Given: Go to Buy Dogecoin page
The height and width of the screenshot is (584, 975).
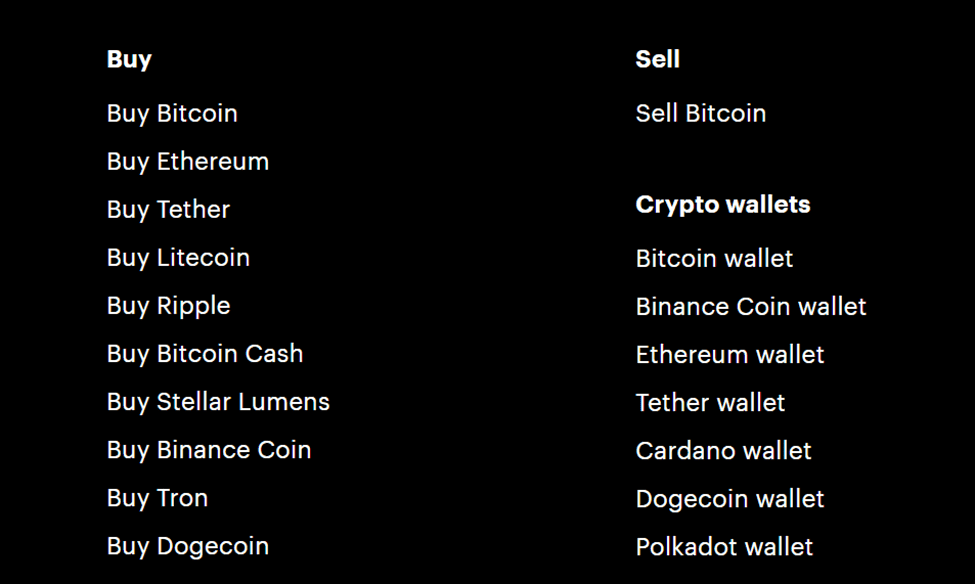Looking at the screenshot, I should point(188,546).
